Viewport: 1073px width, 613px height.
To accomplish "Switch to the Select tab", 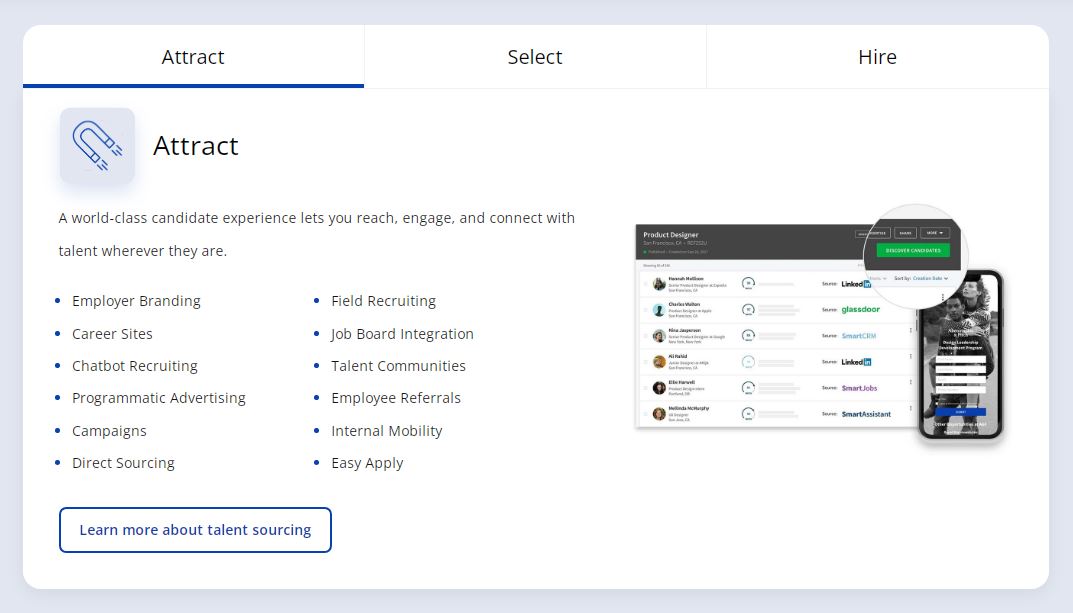I will 534,57.
